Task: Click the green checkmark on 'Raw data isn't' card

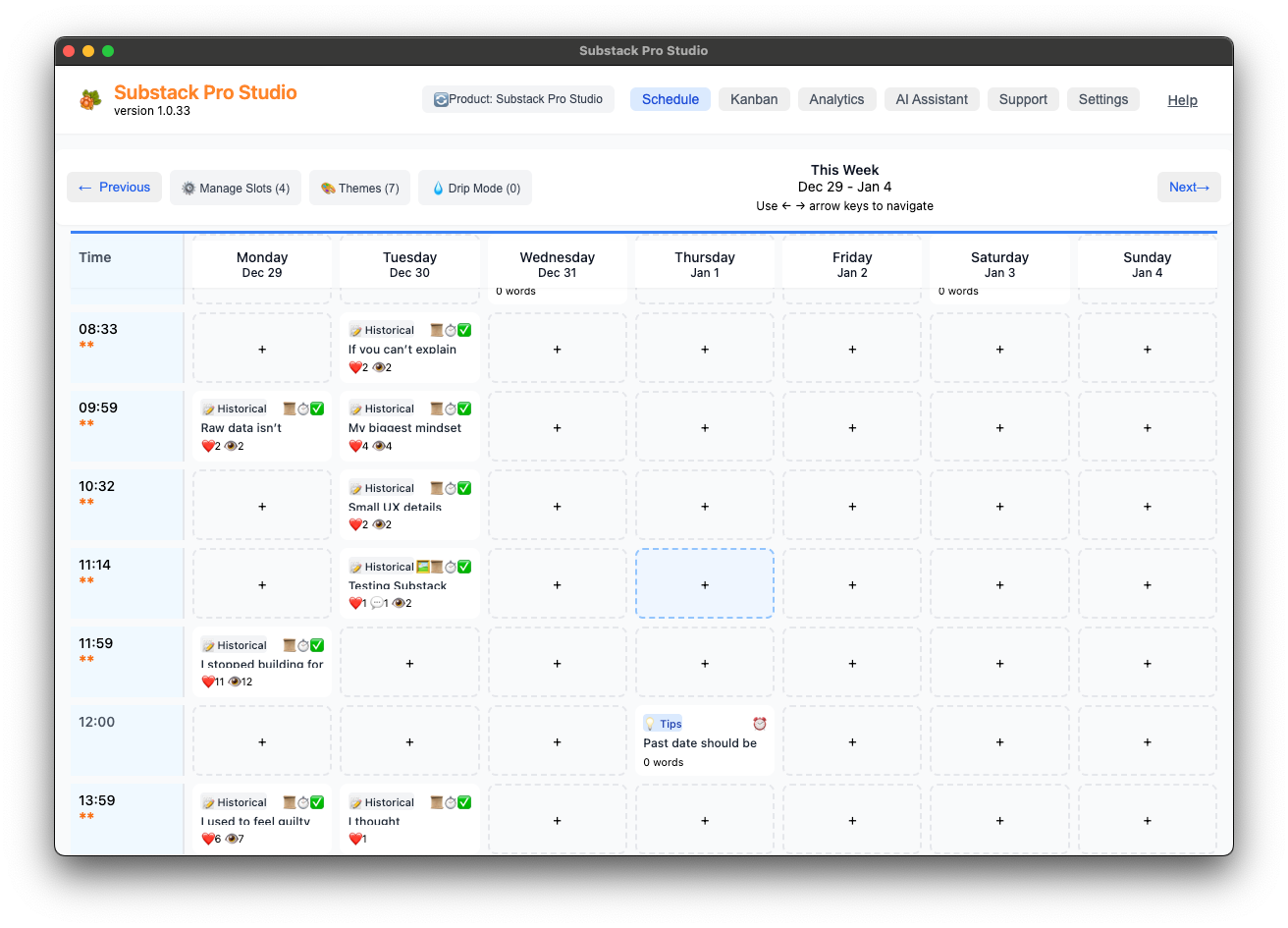Action: point(317,409)
